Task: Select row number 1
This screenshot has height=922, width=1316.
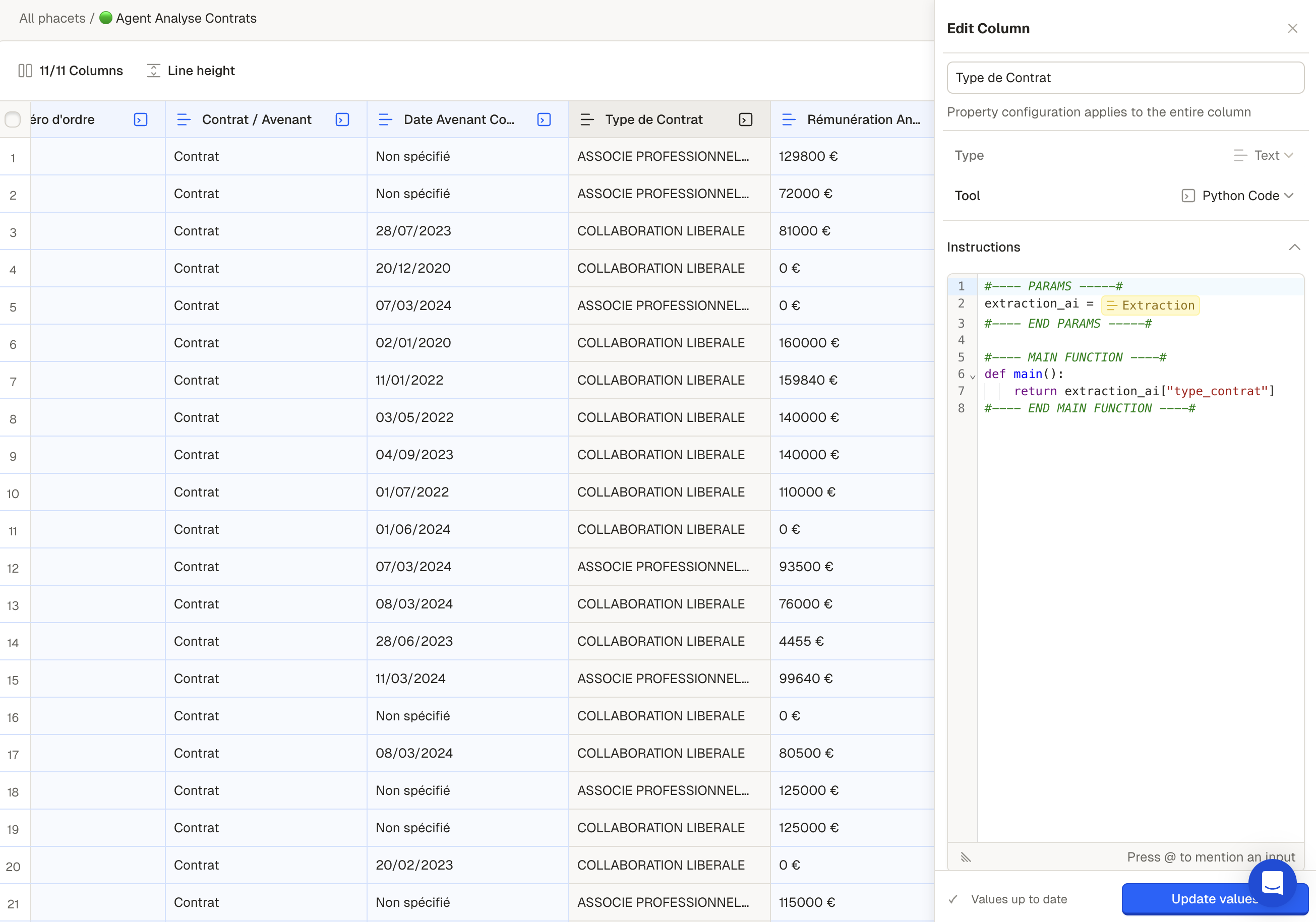Action: tap(13, 158)
